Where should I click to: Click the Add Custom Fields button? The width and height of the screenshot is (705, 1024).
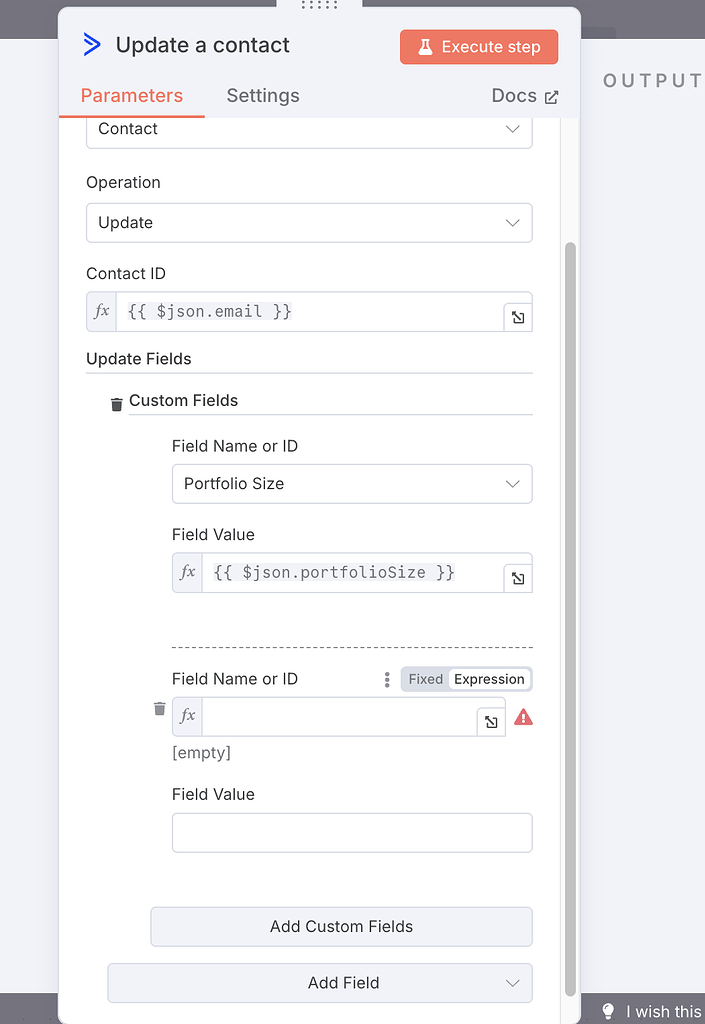point(340,927)
